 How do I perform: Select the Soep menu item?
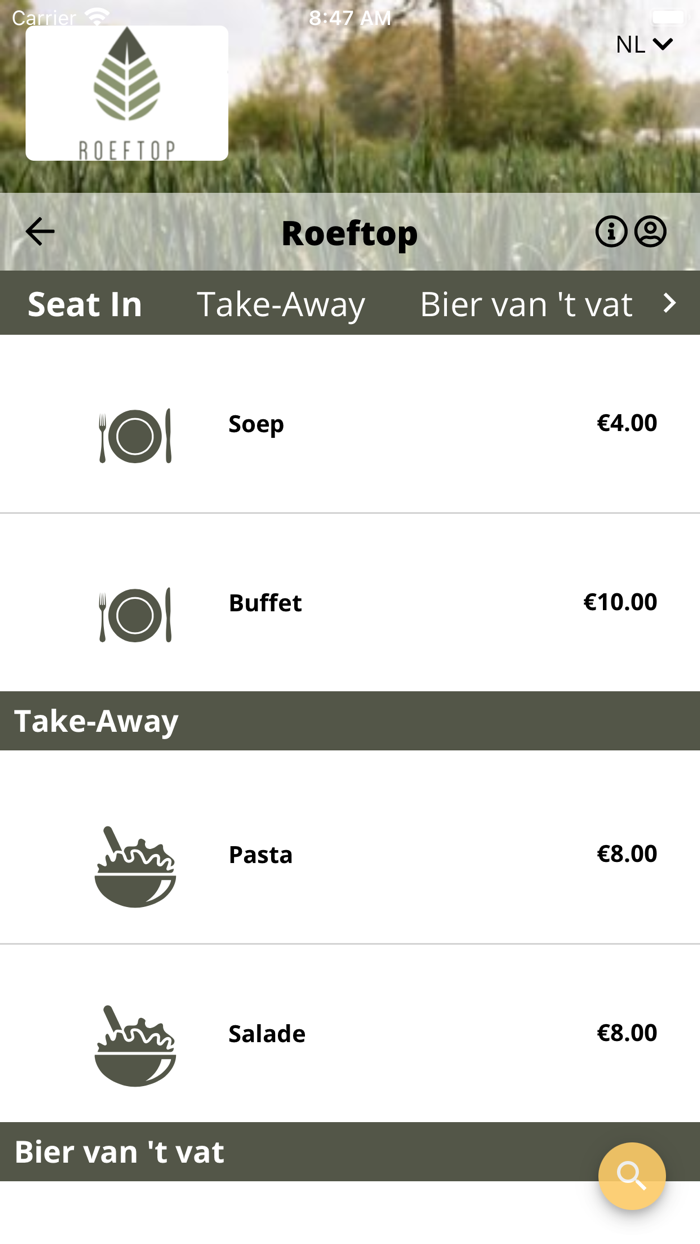tap(256, 424)
